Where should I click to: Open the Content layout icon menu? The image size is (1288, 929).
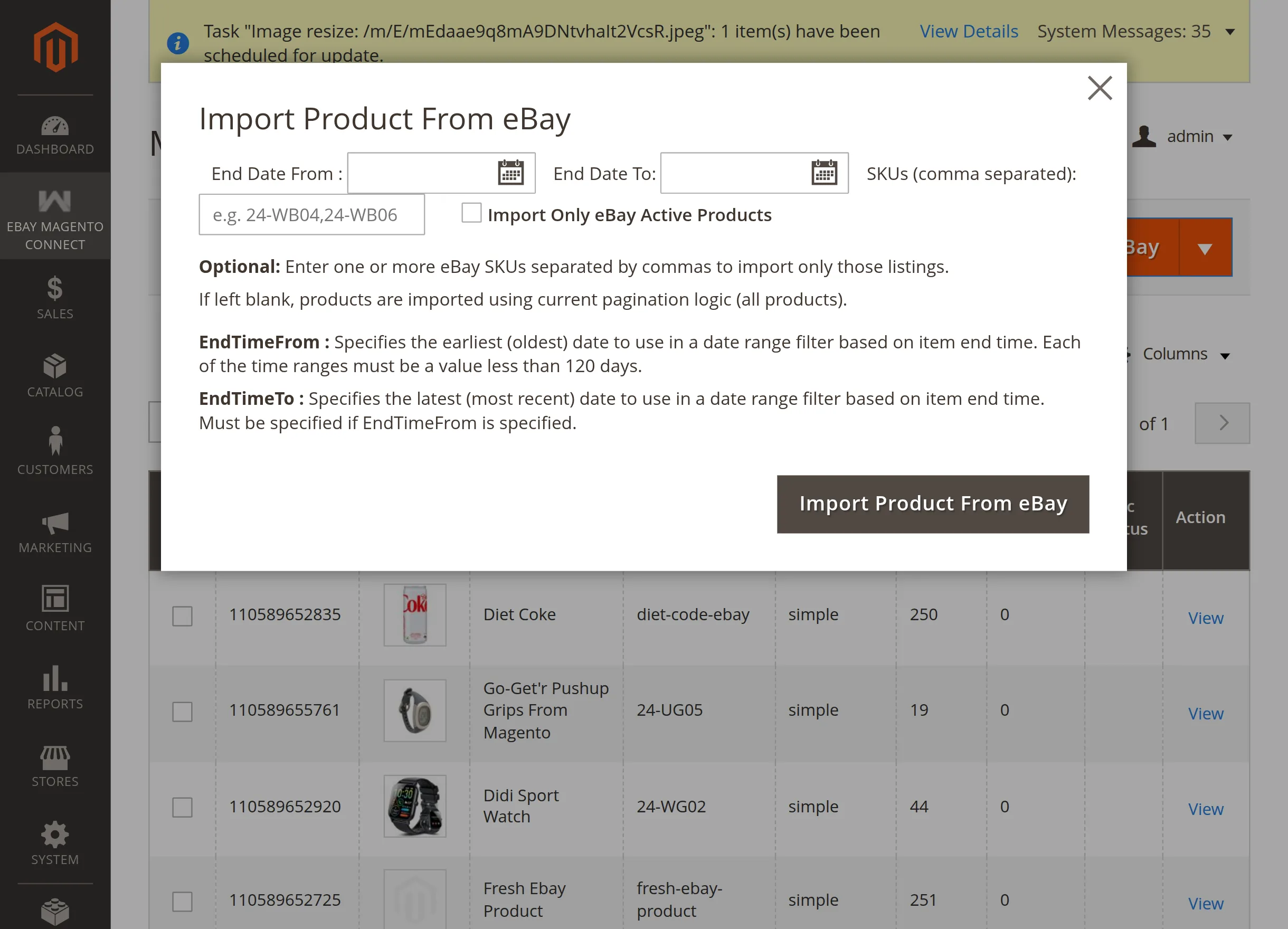pyautogui.click(x=55, y=608)
